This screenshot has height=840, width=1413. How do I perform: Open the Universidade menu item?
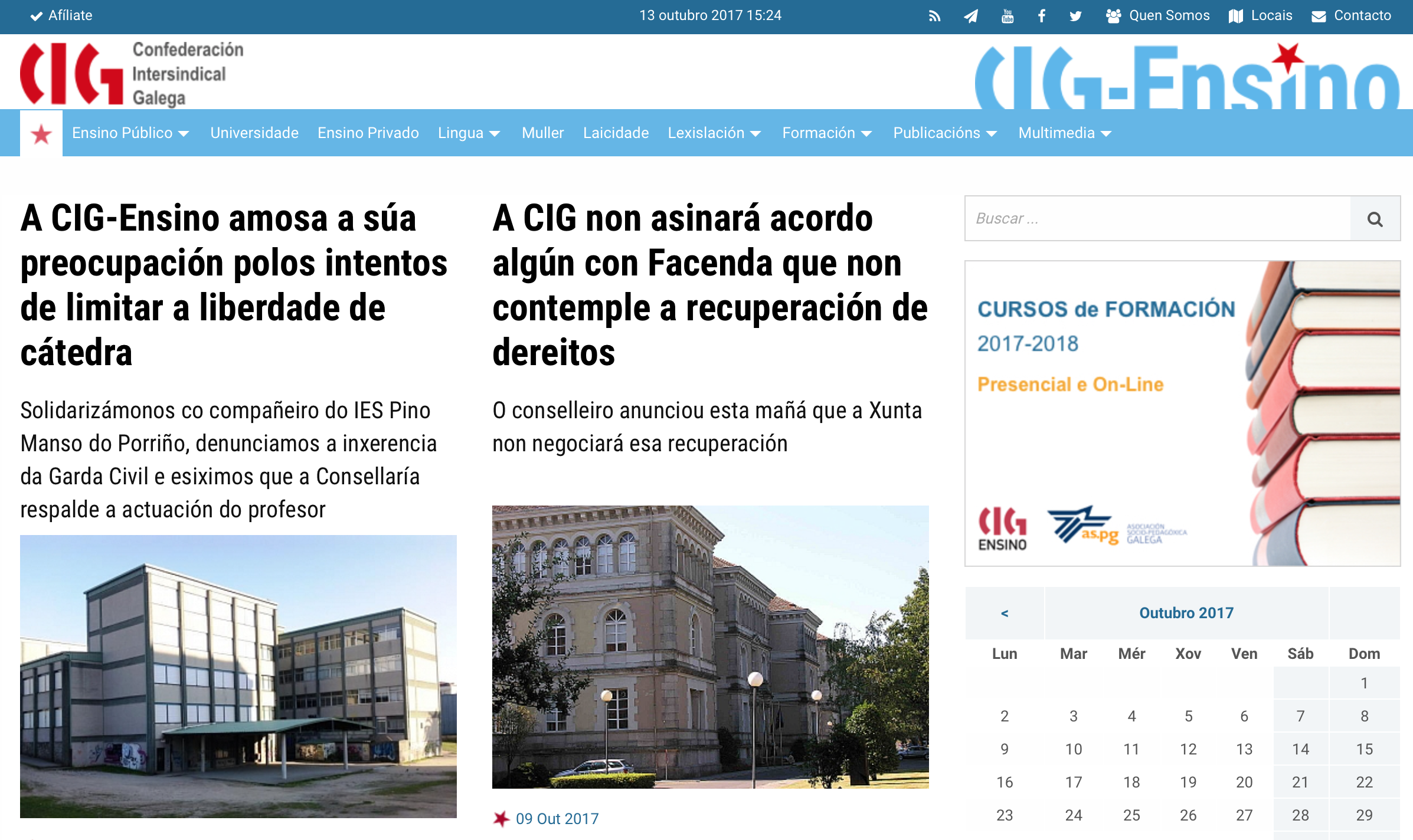(254, 133)
